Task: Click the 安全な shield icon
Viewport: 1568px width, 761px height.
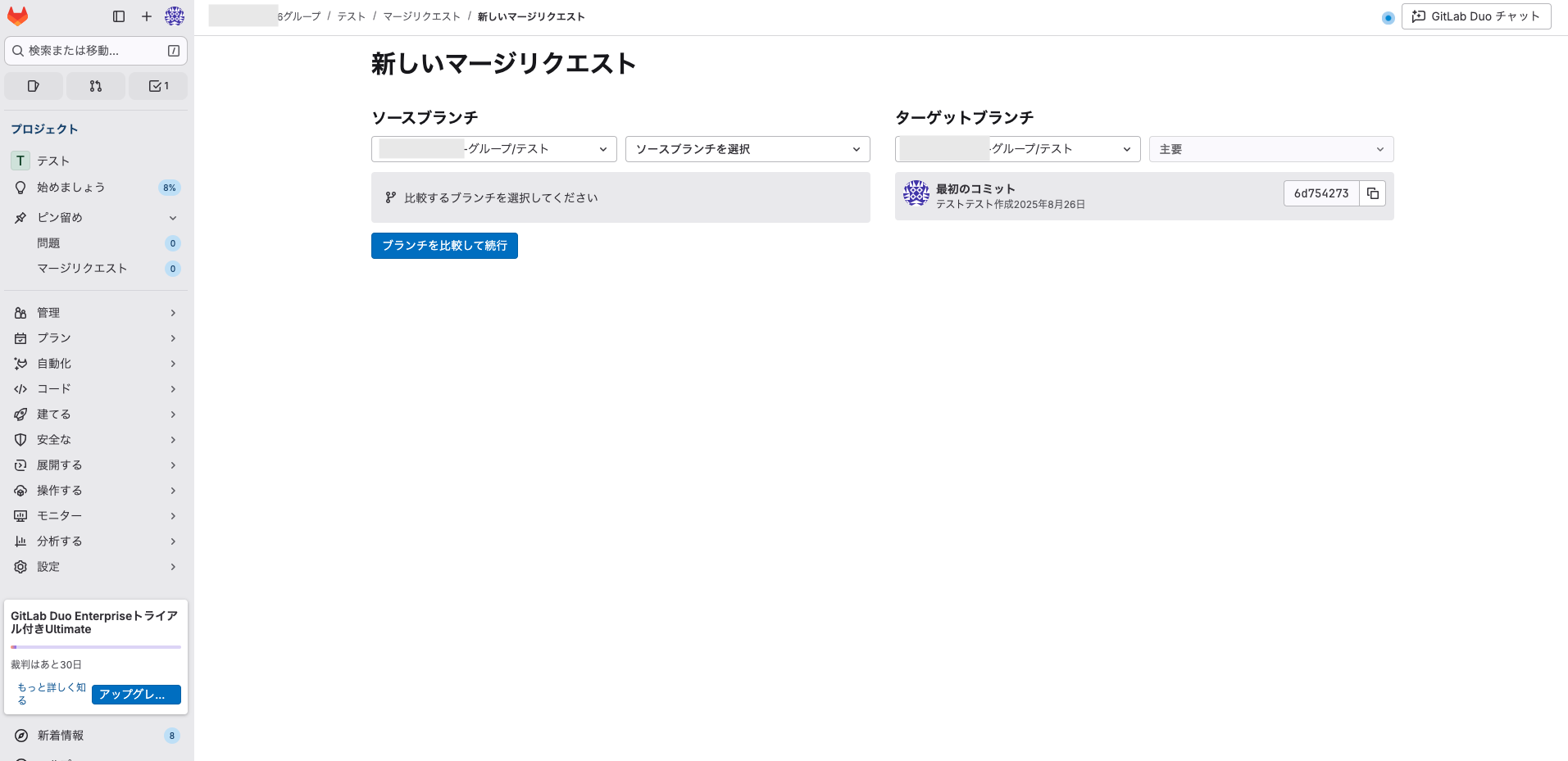Action: [20, 440]
